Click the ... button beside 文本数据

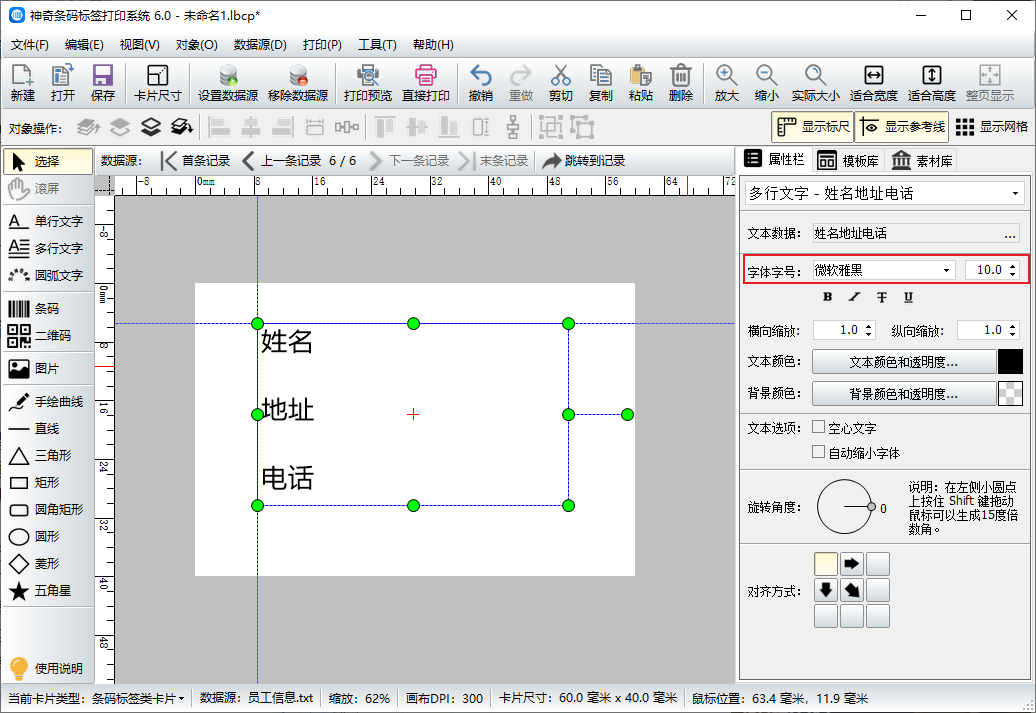1010,233
